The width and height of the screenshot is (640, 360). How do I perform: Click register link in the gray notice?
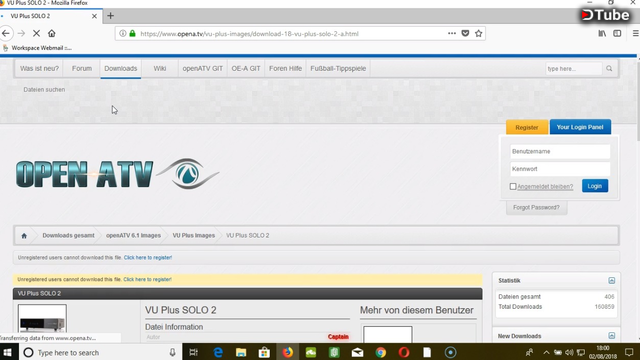click(148, 258)
